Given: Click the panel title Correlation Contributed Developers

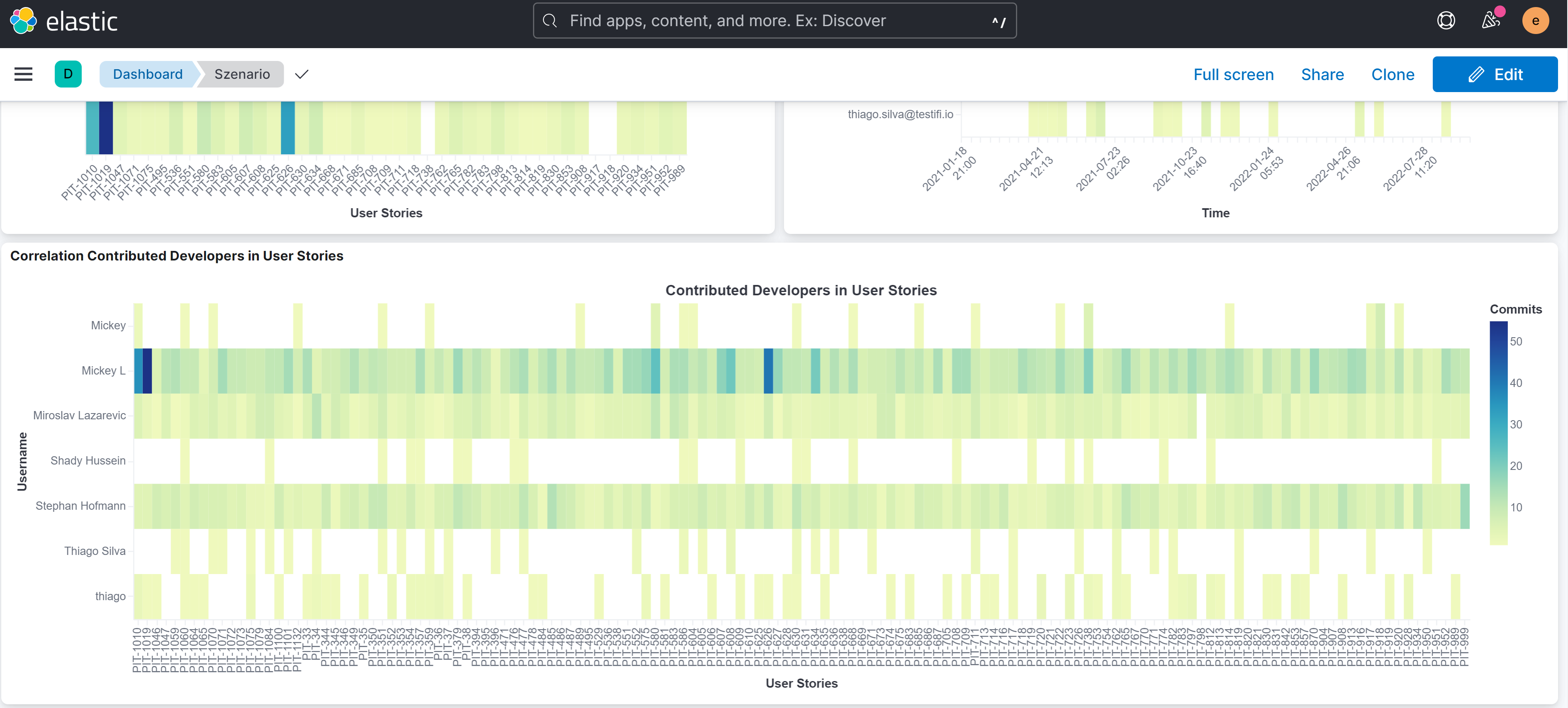Looking at the screenshot, I should click(177, 255).
